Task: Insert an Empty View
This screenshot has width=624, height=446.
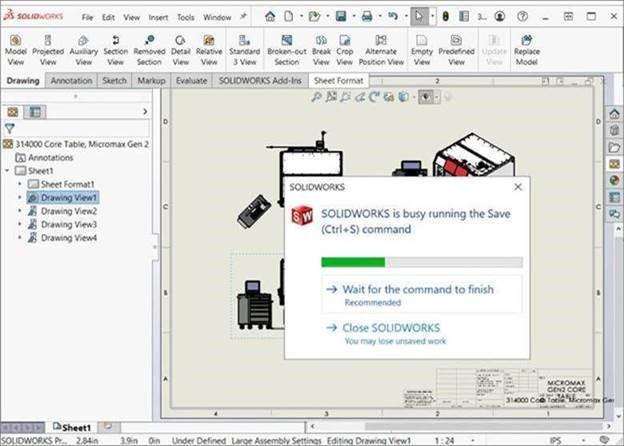Action: 422,50
